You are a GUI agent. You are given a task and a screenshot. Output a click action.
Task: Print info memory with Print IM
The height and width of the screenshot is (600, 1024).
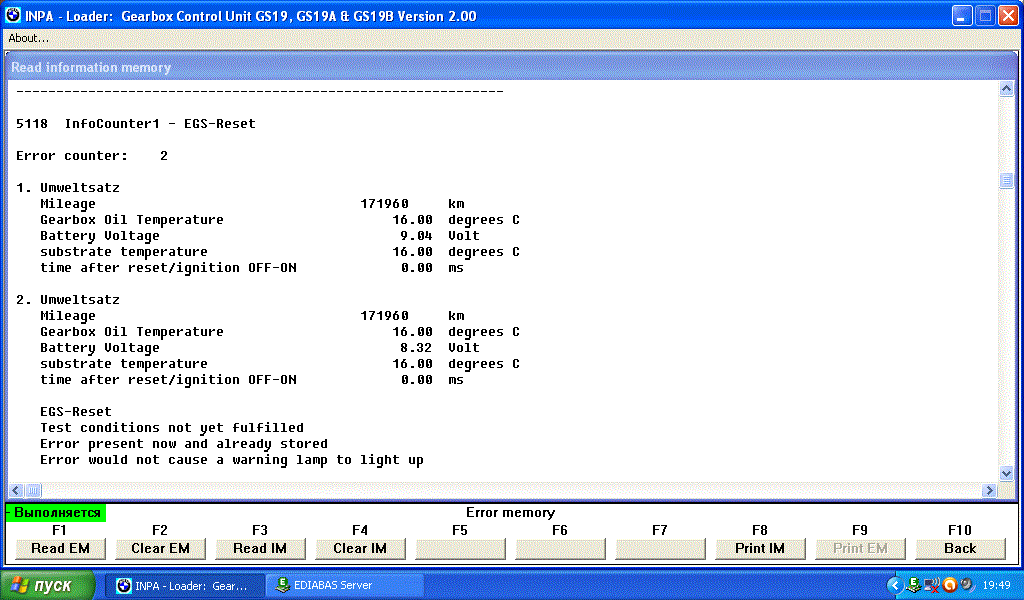pyautogui.click(x=760, y=548)
